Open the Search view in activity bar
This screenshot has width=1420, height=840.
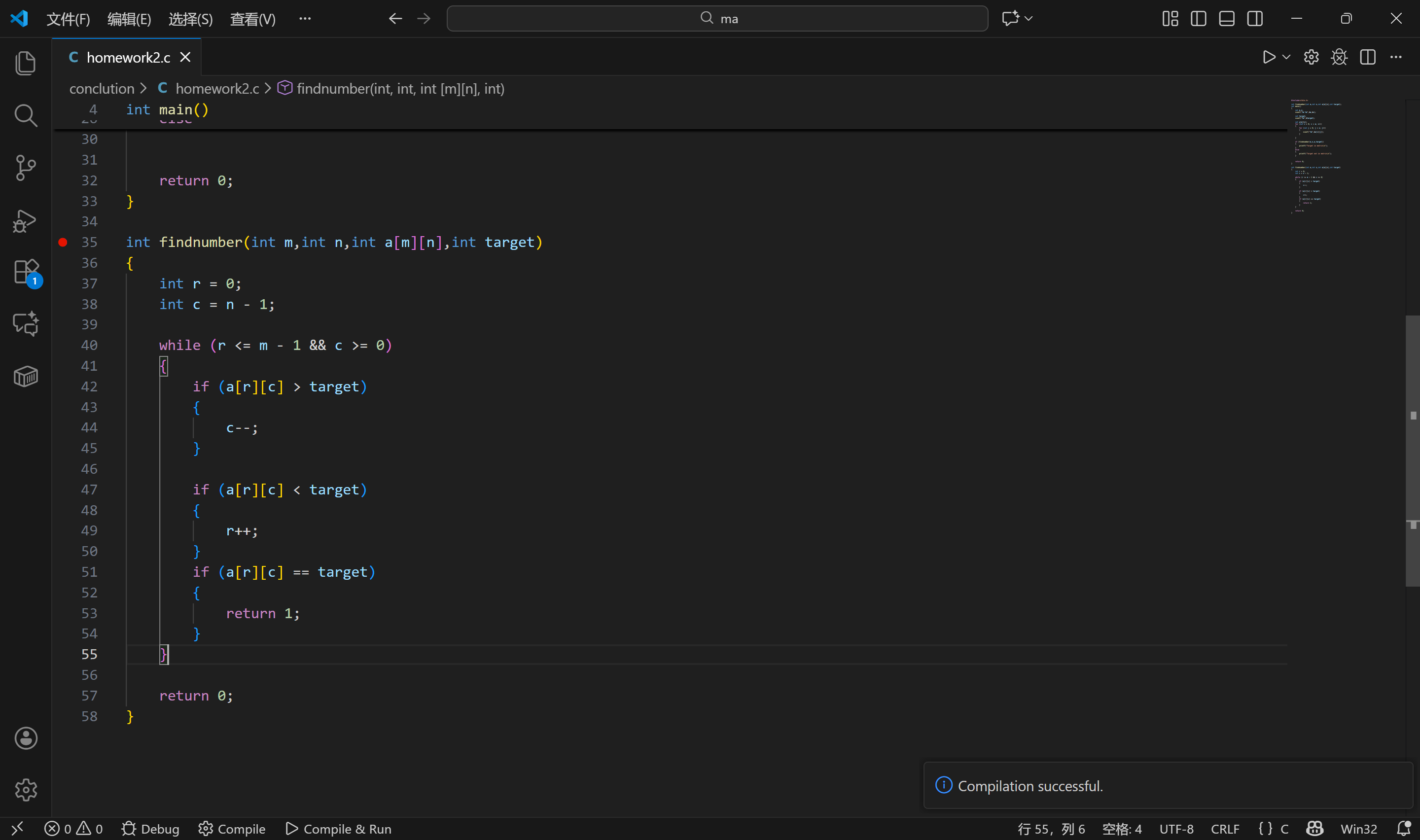[26, 115]
